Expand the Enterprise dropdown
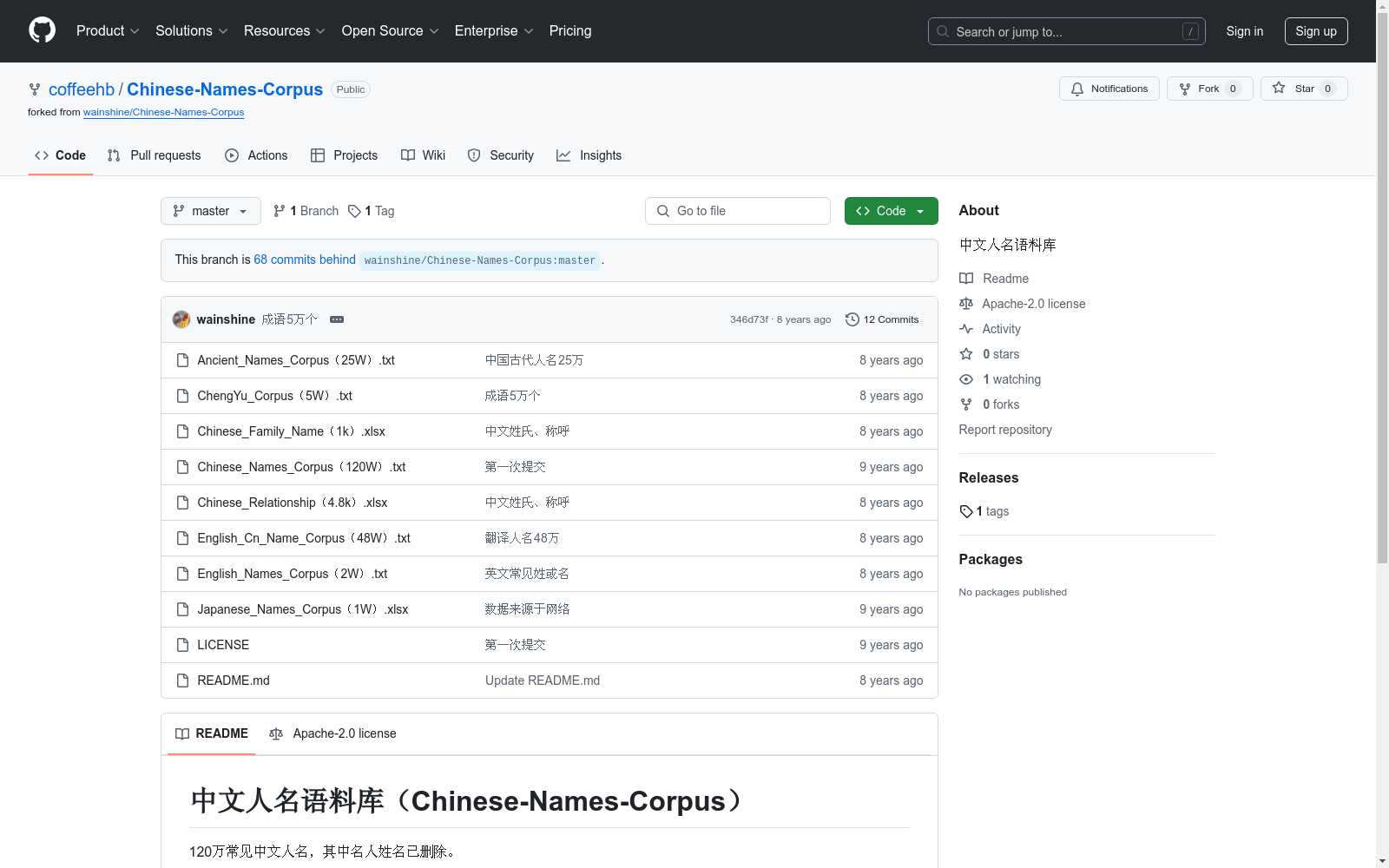The height and width of the screenshot is (868, 1389). (493, 30)
